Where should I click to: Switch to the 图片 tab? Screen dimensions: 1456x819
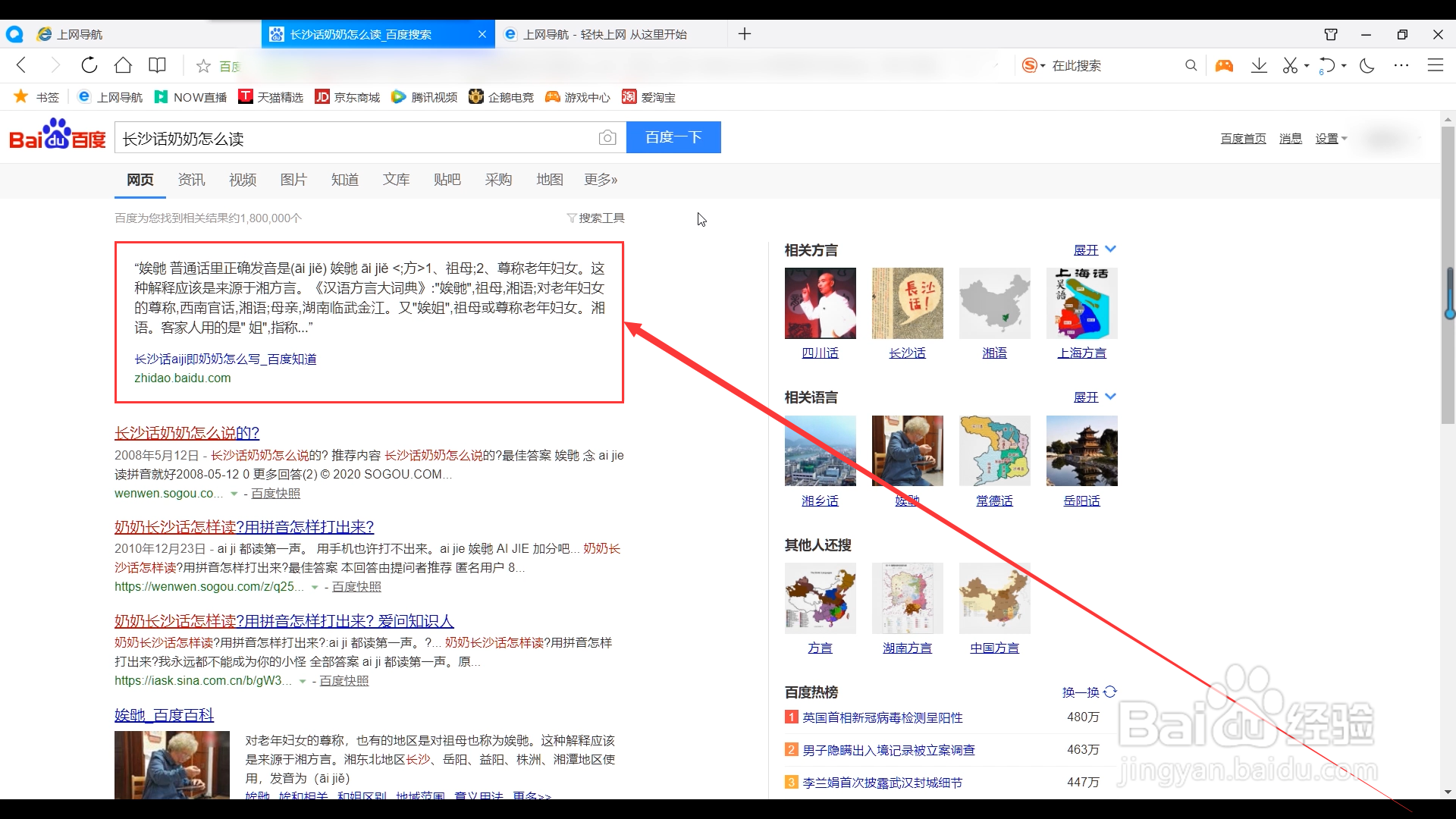293,180
